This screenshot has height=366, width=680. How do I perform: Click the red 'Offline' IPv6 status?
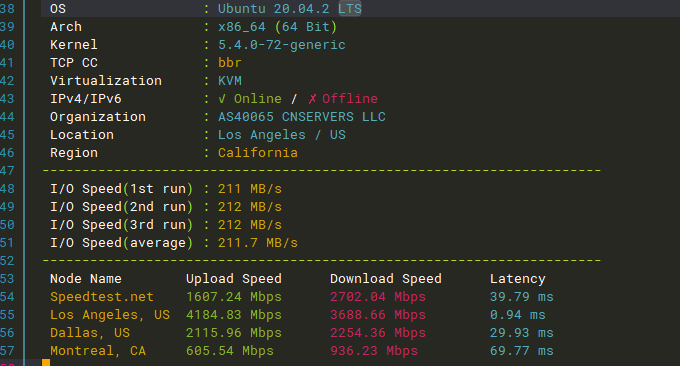(350, 99)
